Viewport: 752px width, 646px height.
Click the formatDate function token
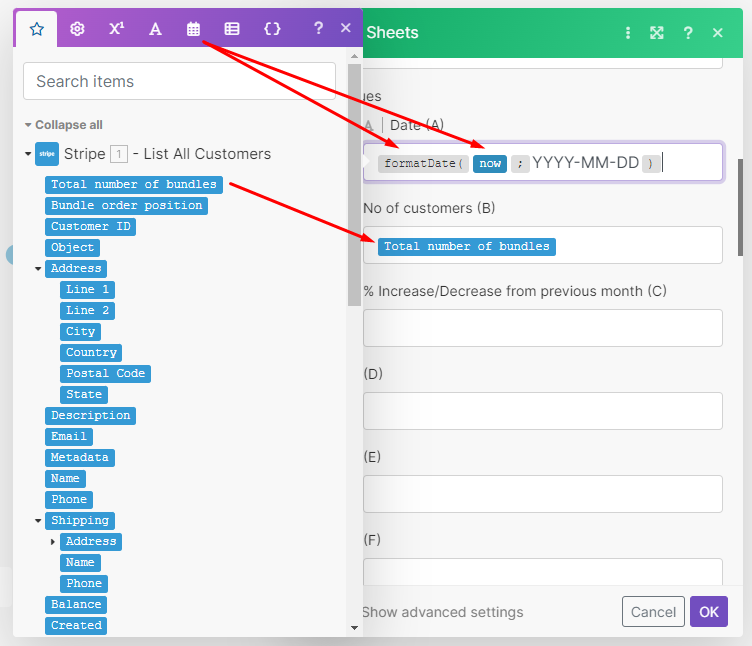point(423,164)
